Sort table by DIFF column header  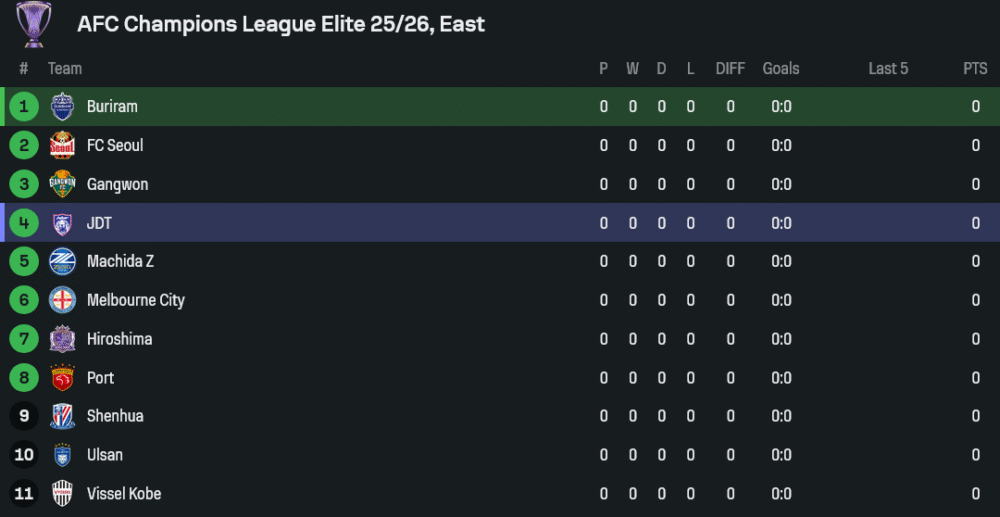coord(730,69)
